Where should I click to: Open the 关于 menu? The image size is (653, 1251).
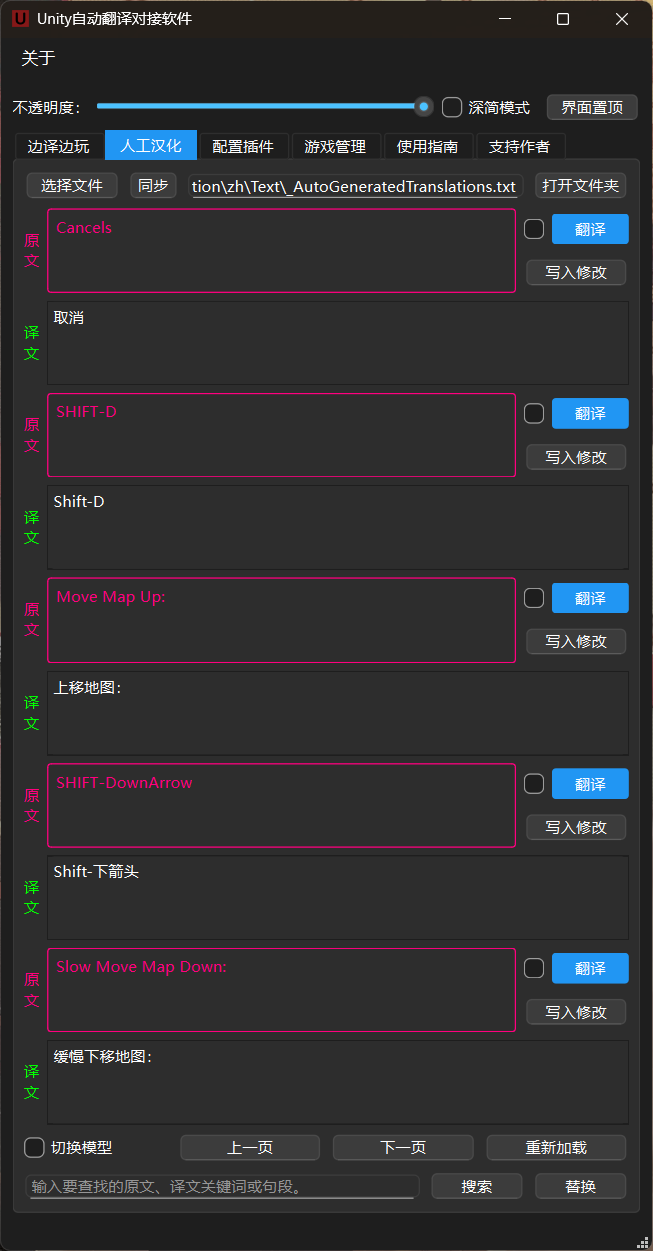(x=38, y=58)
